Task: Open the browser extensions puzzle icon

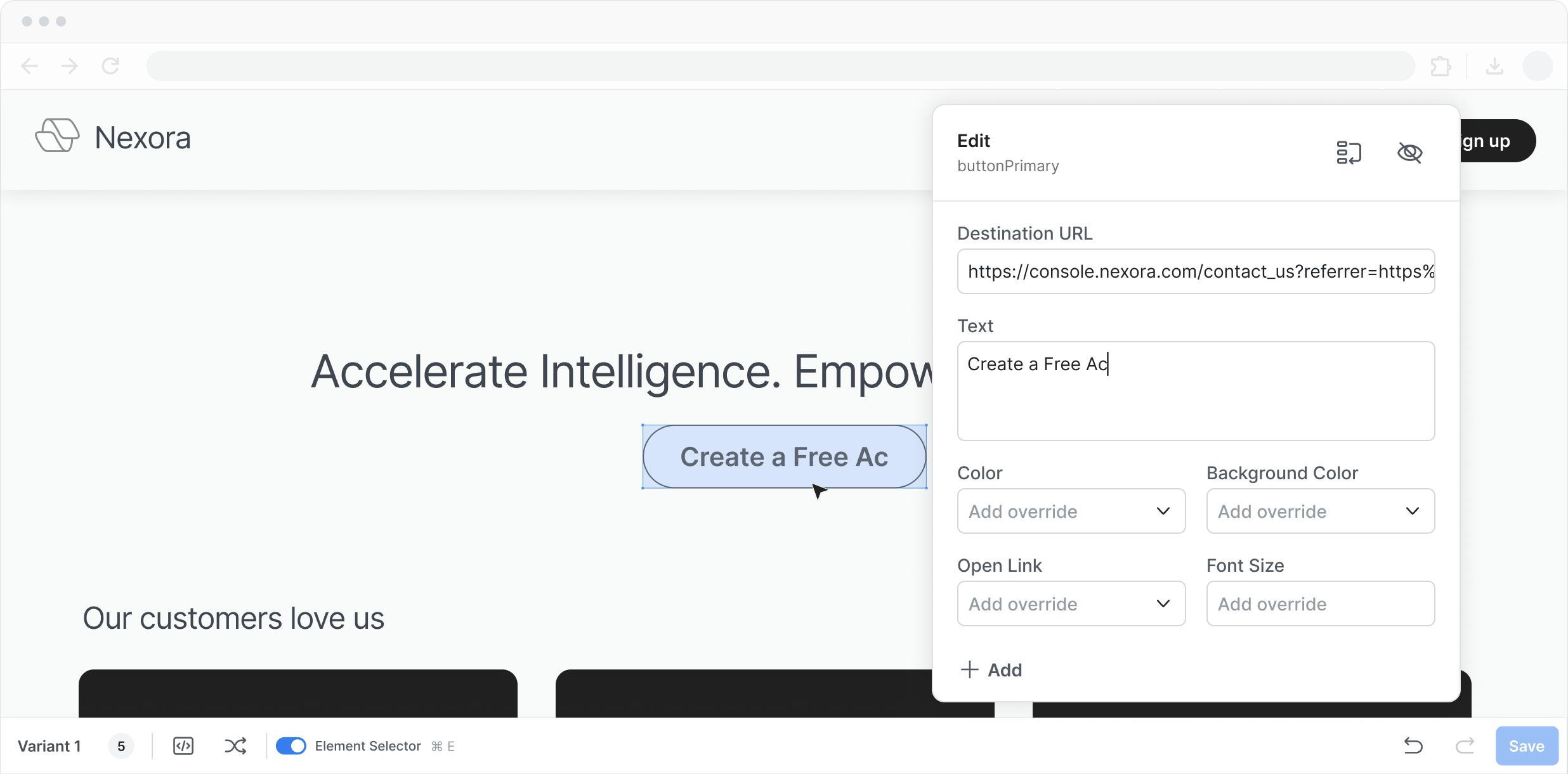Action: (1441, 66)
